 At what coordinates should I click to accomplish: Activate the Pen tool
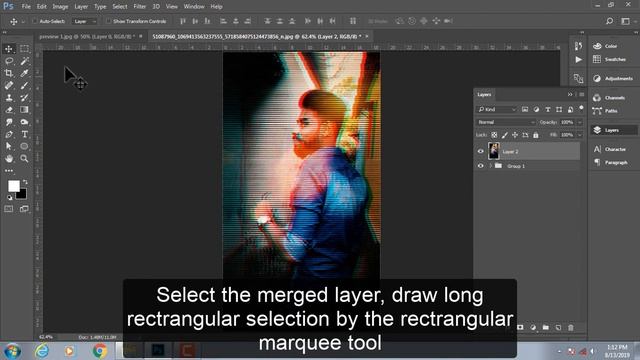click(9, 134)
